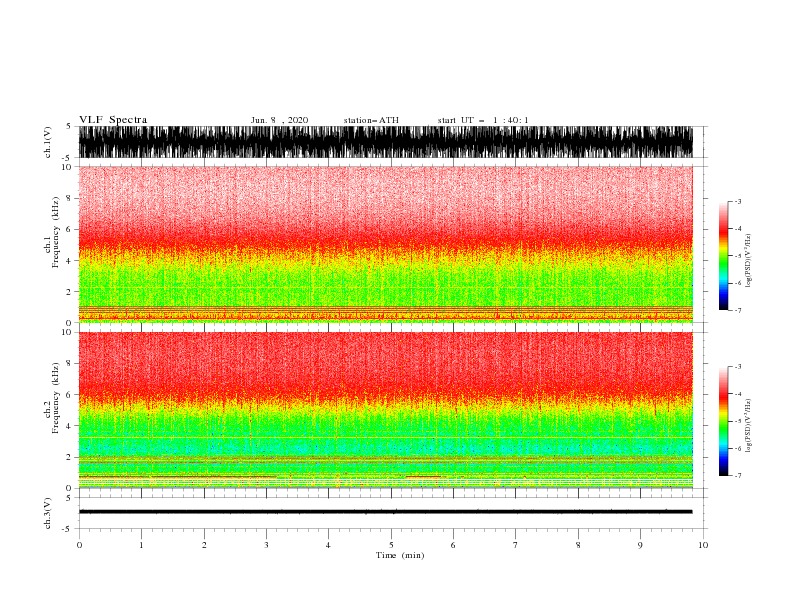Click inside the ch.1 spectrogram panel
This screenshot has width=792, height=612.
click(x=385, y=244)
